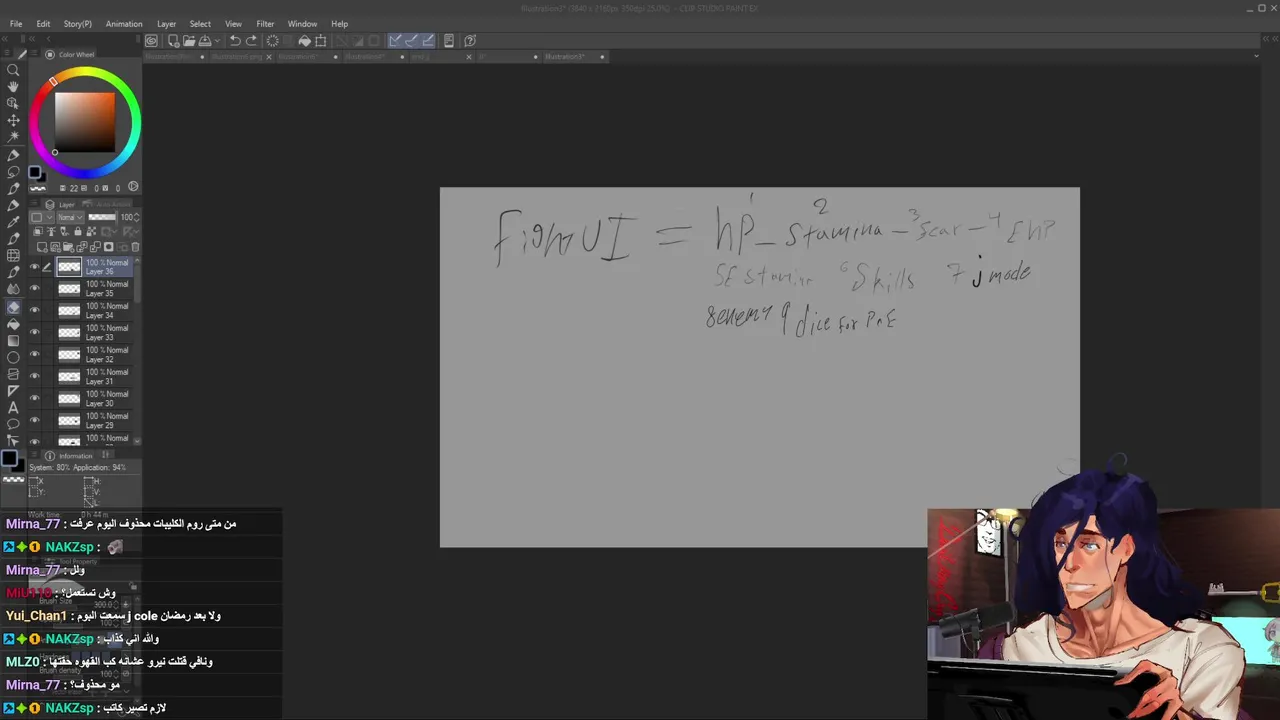Open the Select menu

(x=200, y=24)
